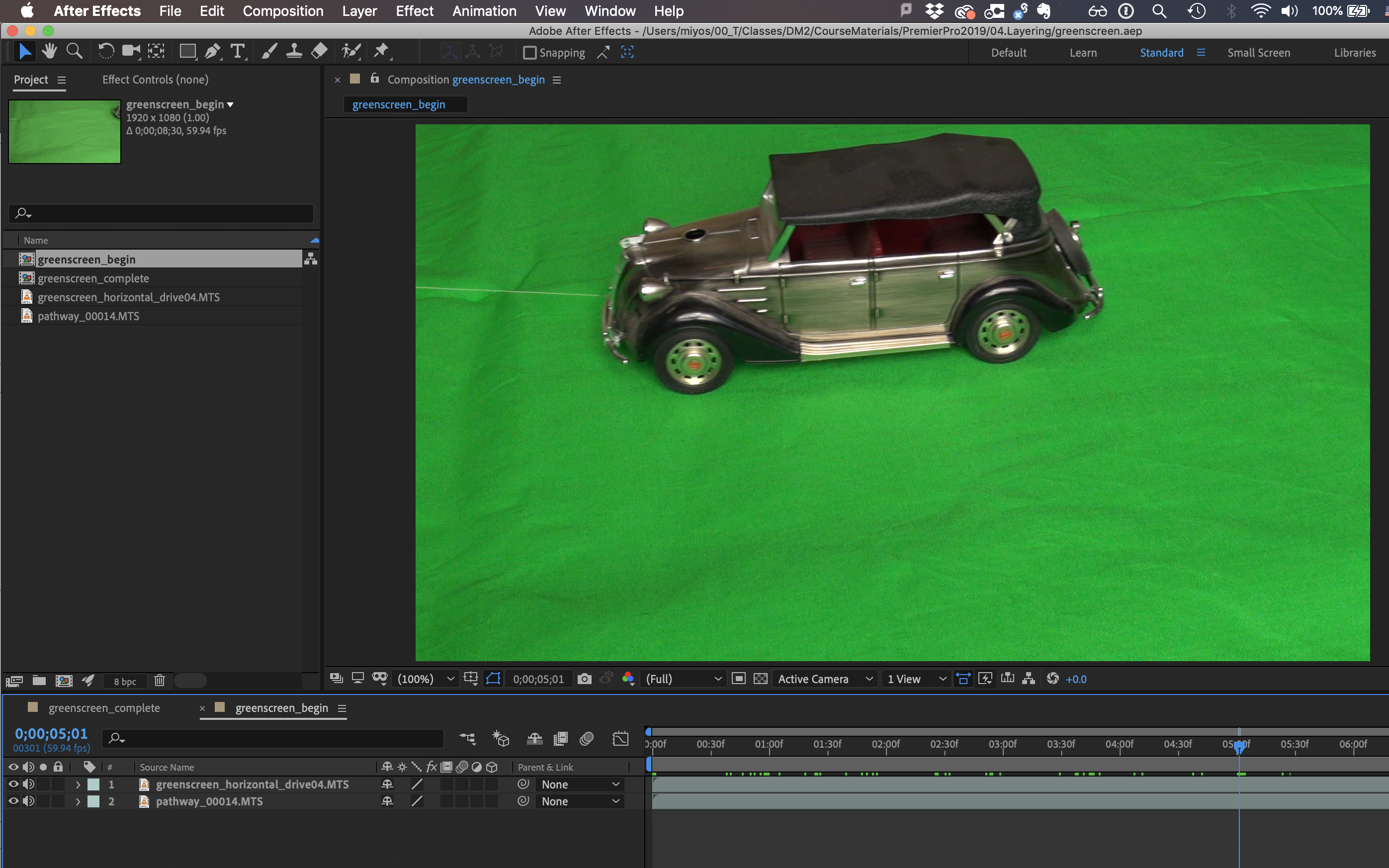The width and height of the screenshot is (1389, 868).
Task: Select the Horizontal Type tool
Action: pyautogui.click(x=237, y=52)
